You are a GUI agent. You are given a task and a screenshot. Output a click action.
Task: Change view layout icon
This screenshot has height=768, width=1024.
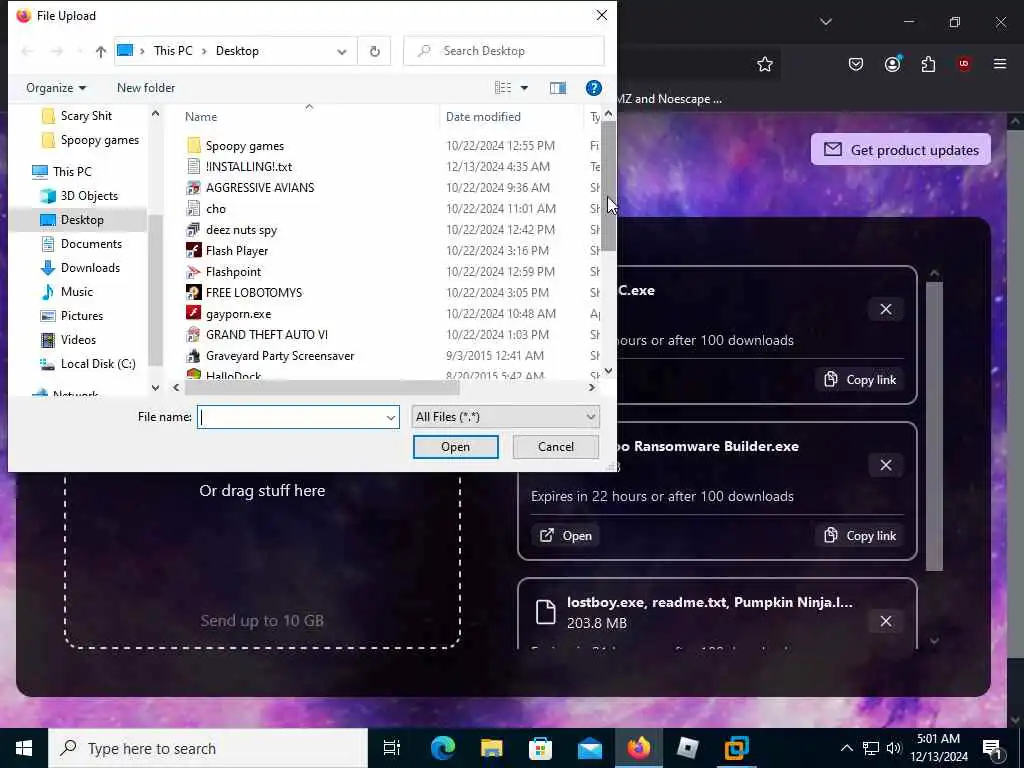coord(503,88)
